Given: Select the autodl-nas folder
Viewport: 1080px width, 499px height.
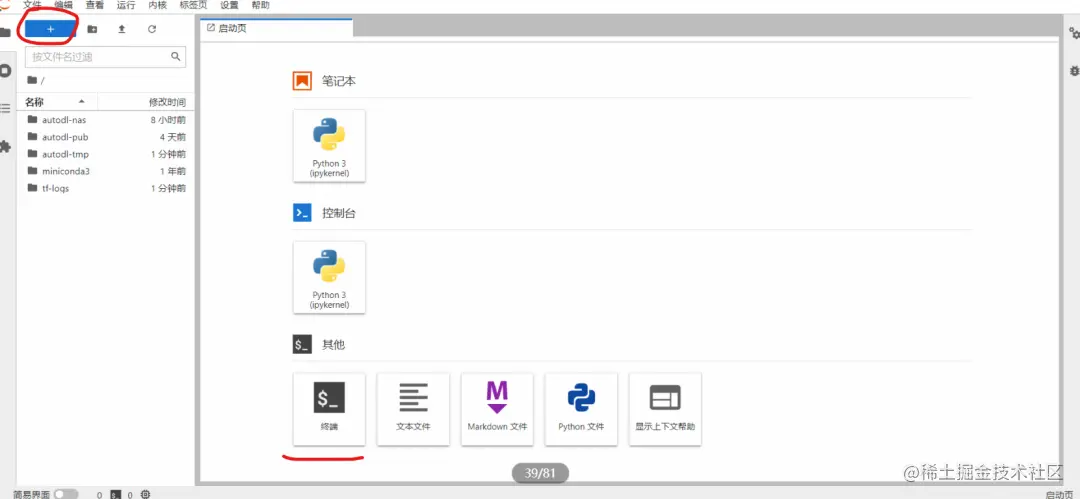Looking at the screenshot, I should pyautogui.click(x=106, y=120).
